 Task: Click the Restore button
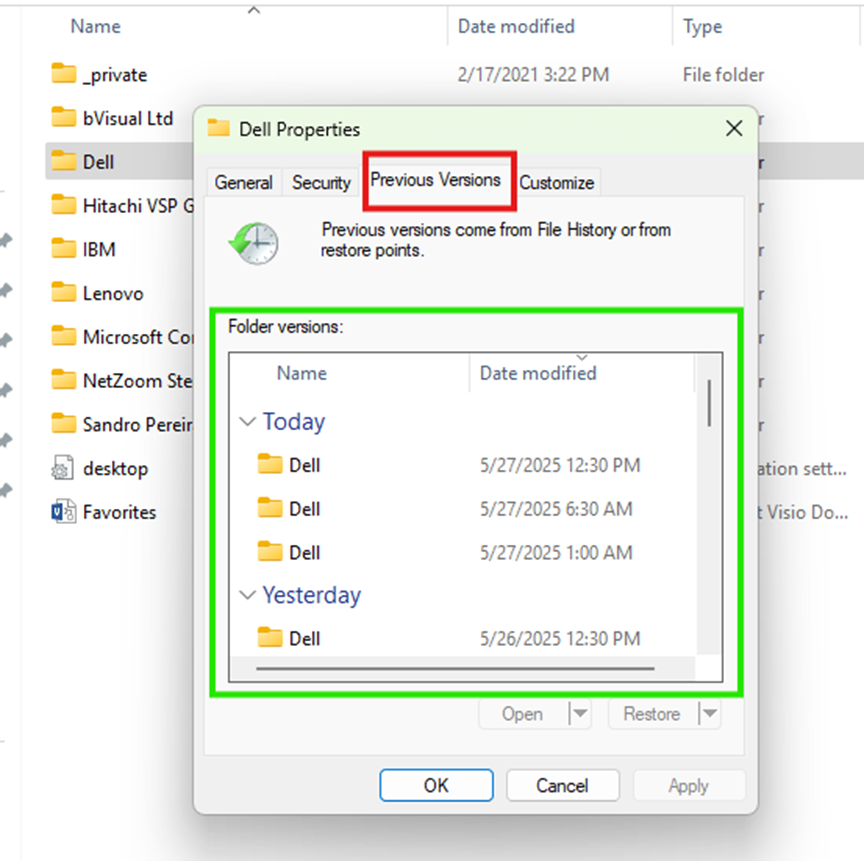point(652,713)
